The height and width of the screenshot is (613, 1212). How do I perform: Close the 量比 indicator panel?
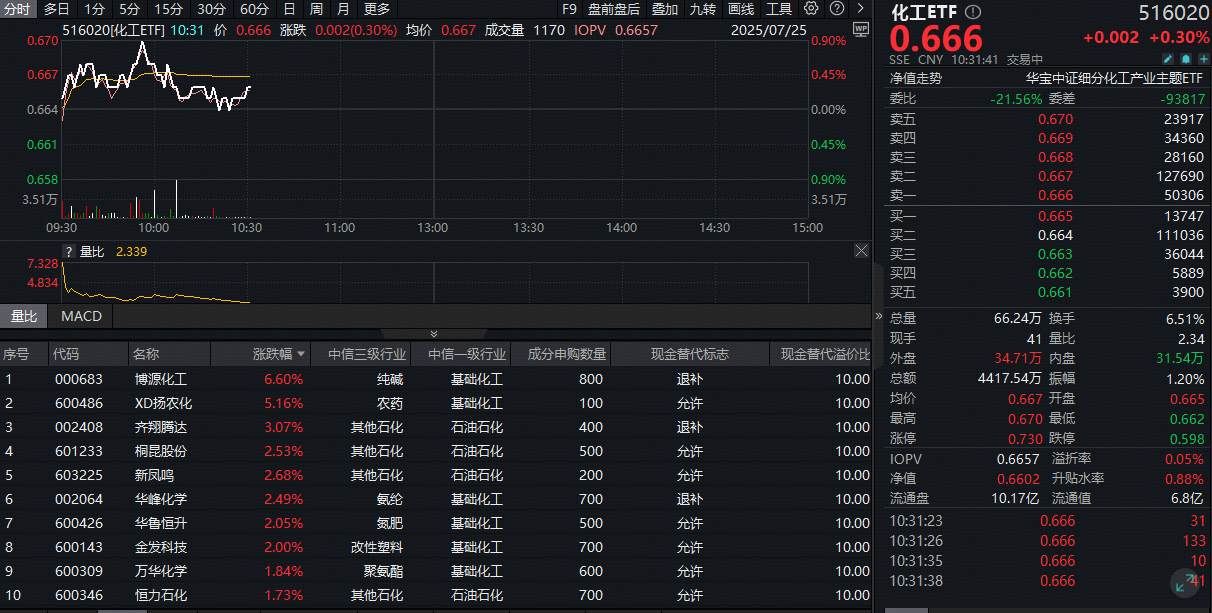pos(861,251)
